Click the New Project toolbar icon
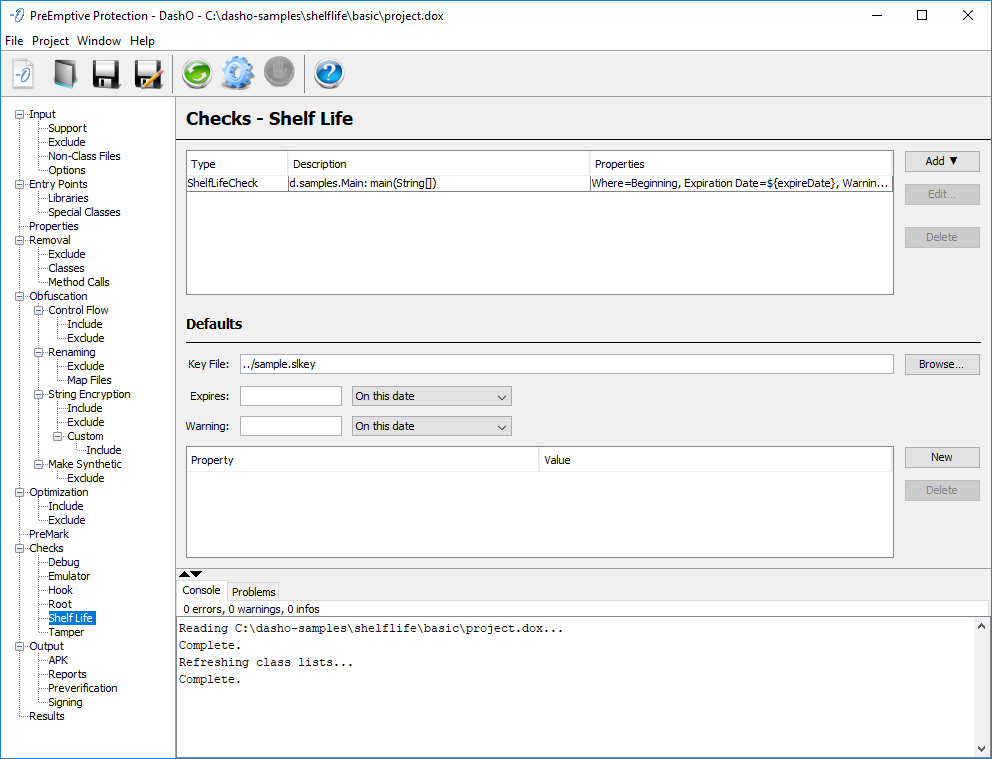 pos(24,74)
